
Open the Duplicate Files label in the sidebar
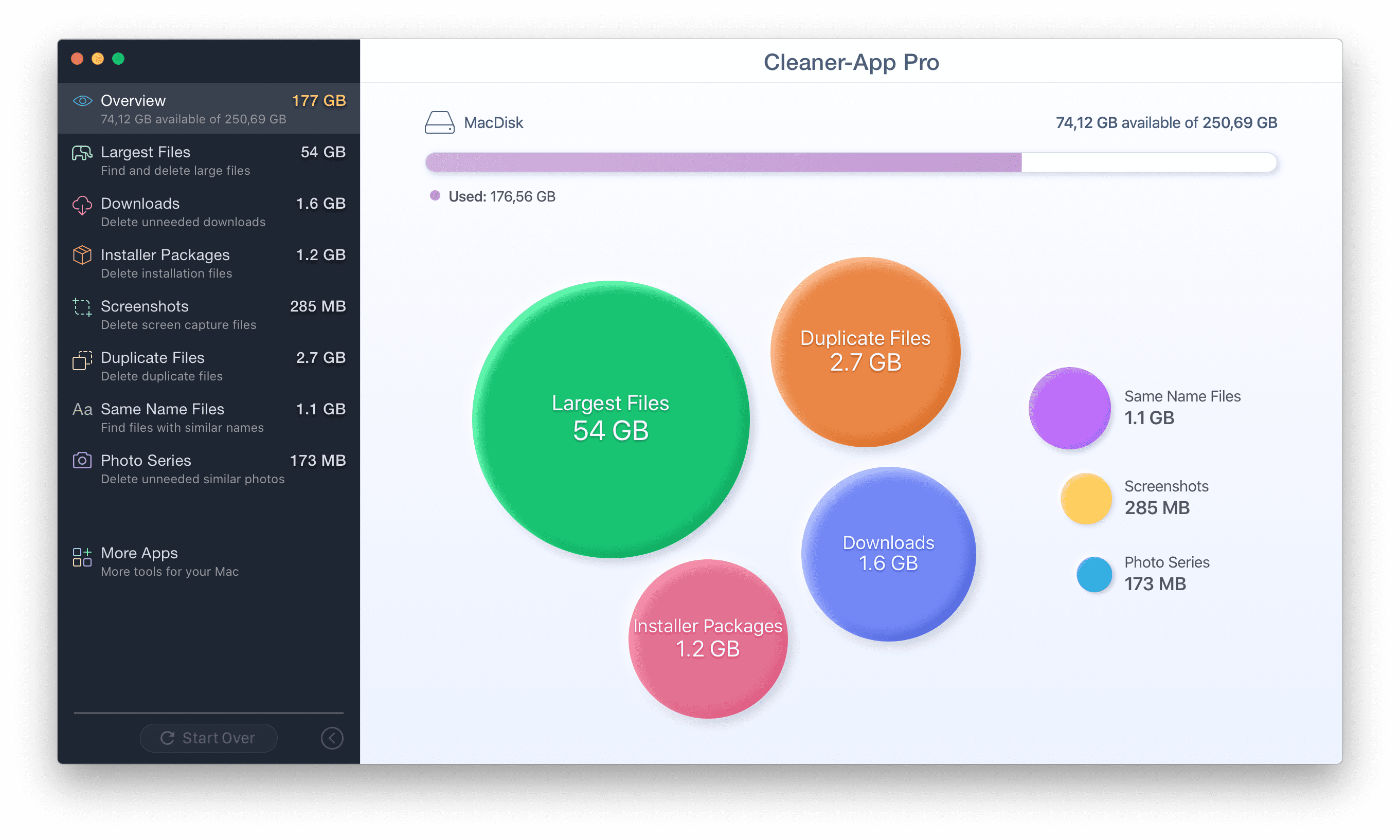click(x=152, y=358)
